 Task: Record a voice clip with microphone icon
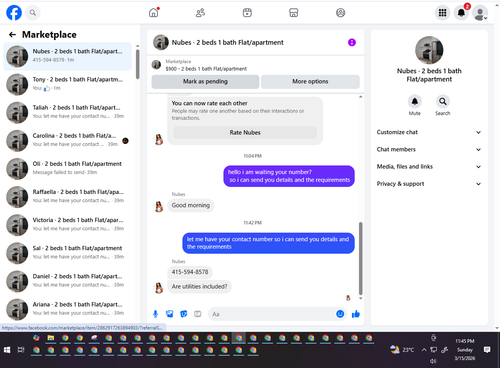tap(155, 314)
